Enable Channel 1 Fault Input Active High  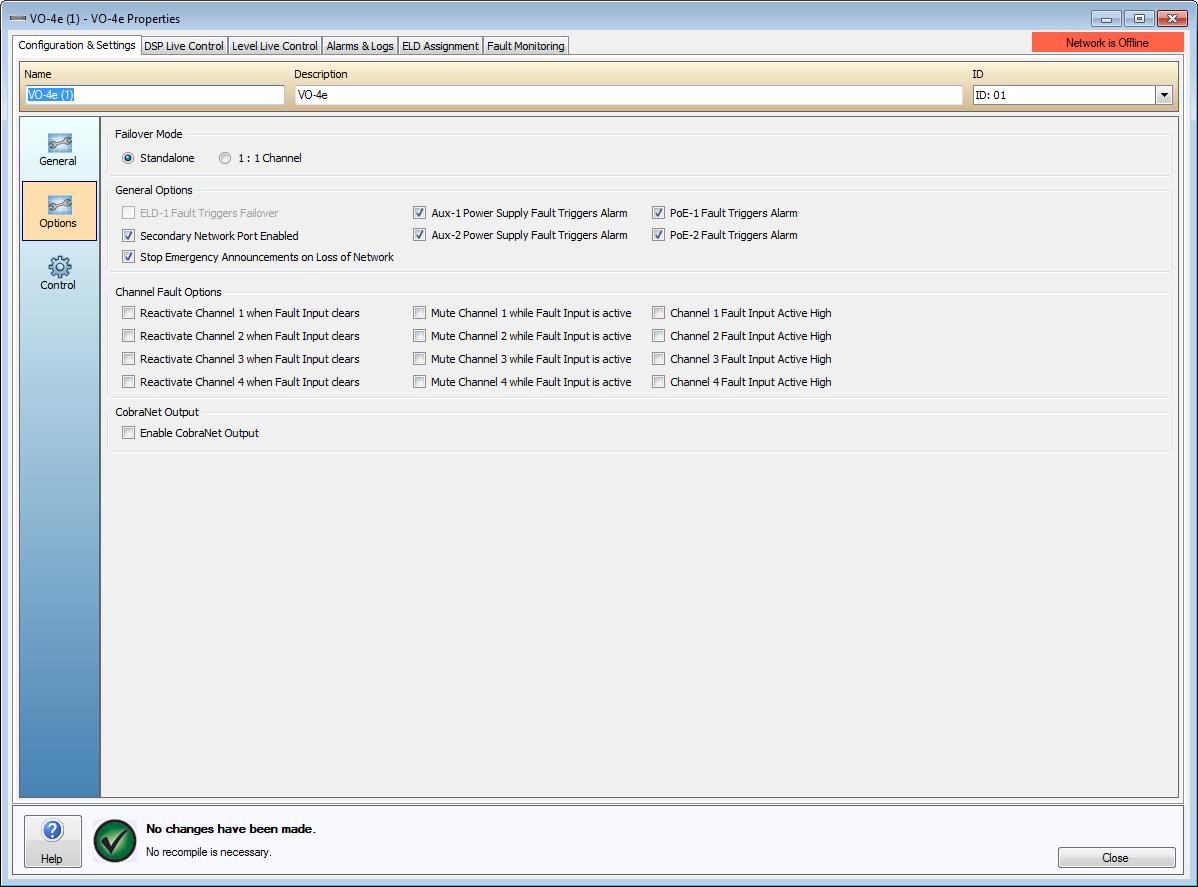659,313
